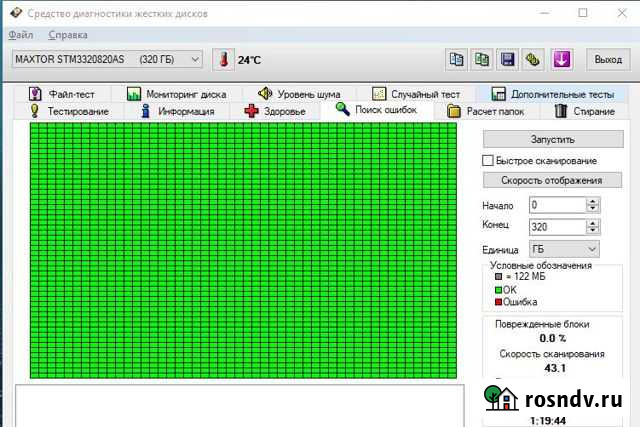Enable the Быстрое сканирование checkbox
Image resolution: width=640 pixels, height=427 pixels.
point(489,161)
